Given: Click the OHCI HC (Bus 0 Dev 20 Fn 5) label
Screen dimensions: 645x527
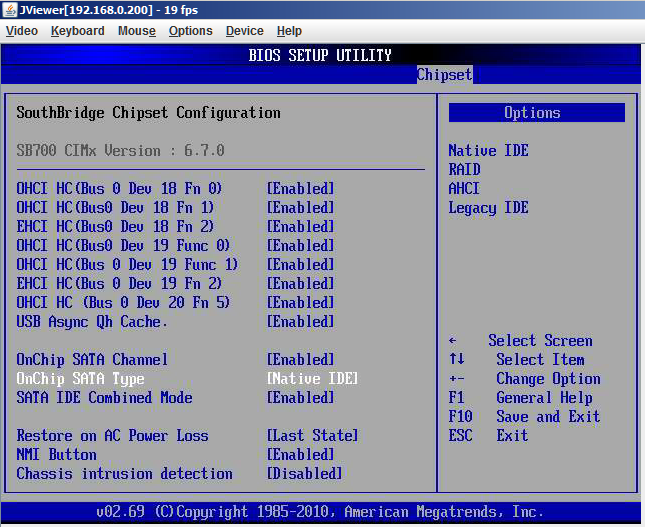Looking at the screenshot, I should click(123, 303).
